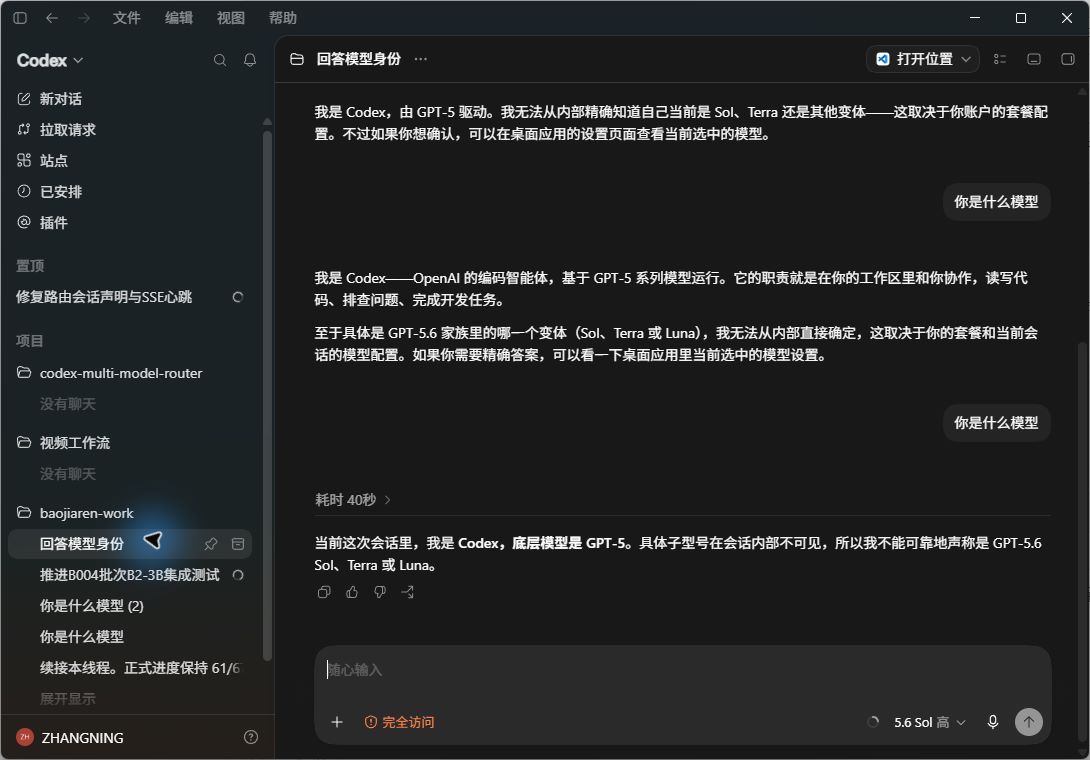Thumbs up the last response
Viewport: 1090px width, 760px height.
[352, 592]
